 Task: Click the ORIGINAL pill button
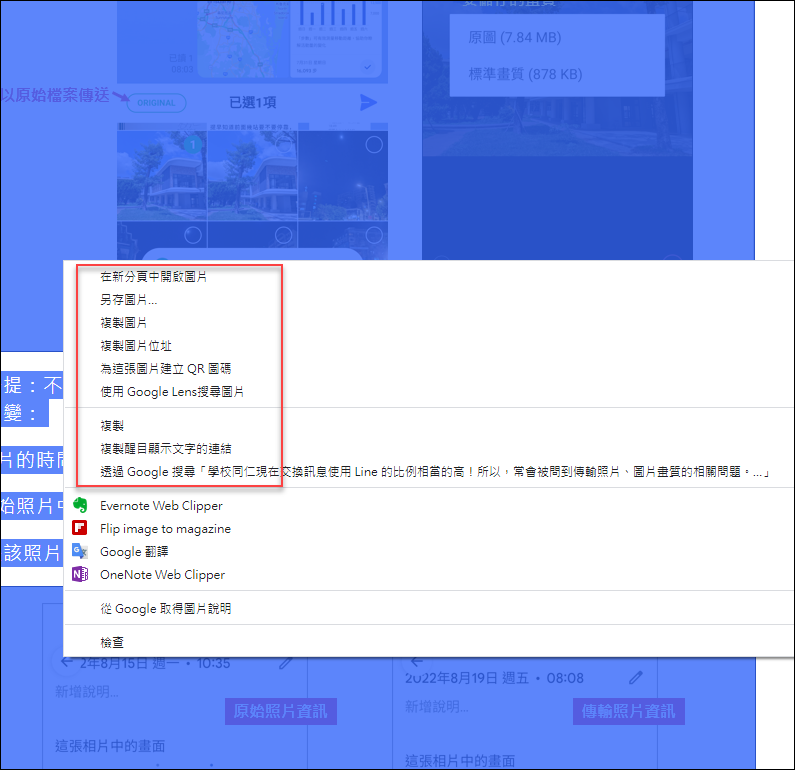click(x=156, y=103)
